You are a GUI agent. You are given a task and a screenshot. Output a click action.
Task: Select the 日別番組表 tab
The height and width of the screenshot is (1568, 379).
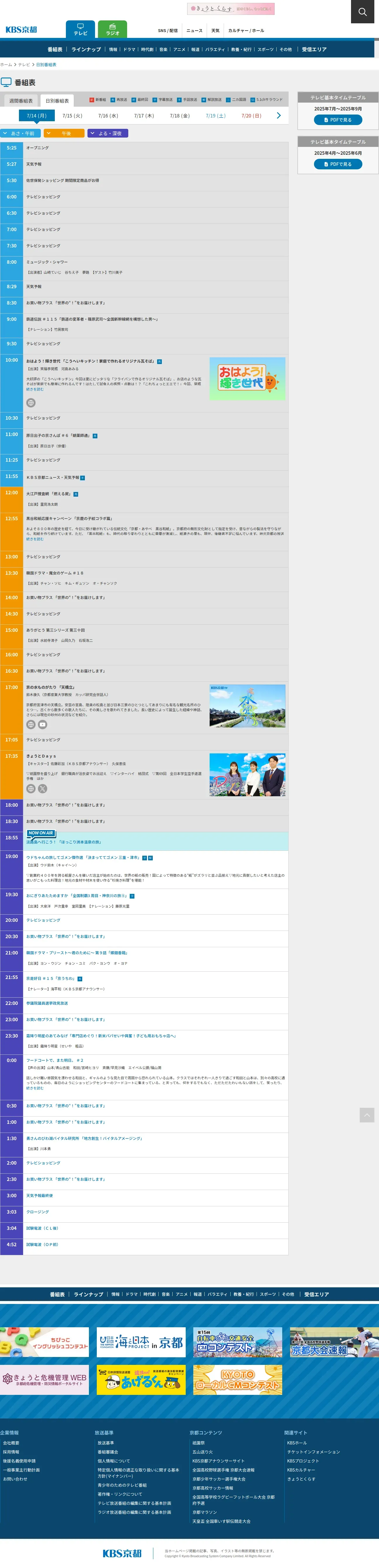click(x=57, y=101)
